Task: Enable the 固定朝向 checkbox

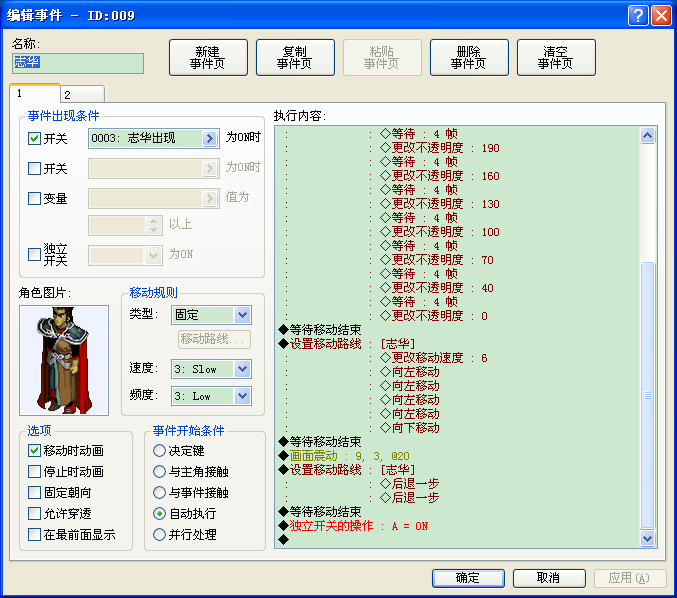Action: pyautogui.click(x=34, y=493)
